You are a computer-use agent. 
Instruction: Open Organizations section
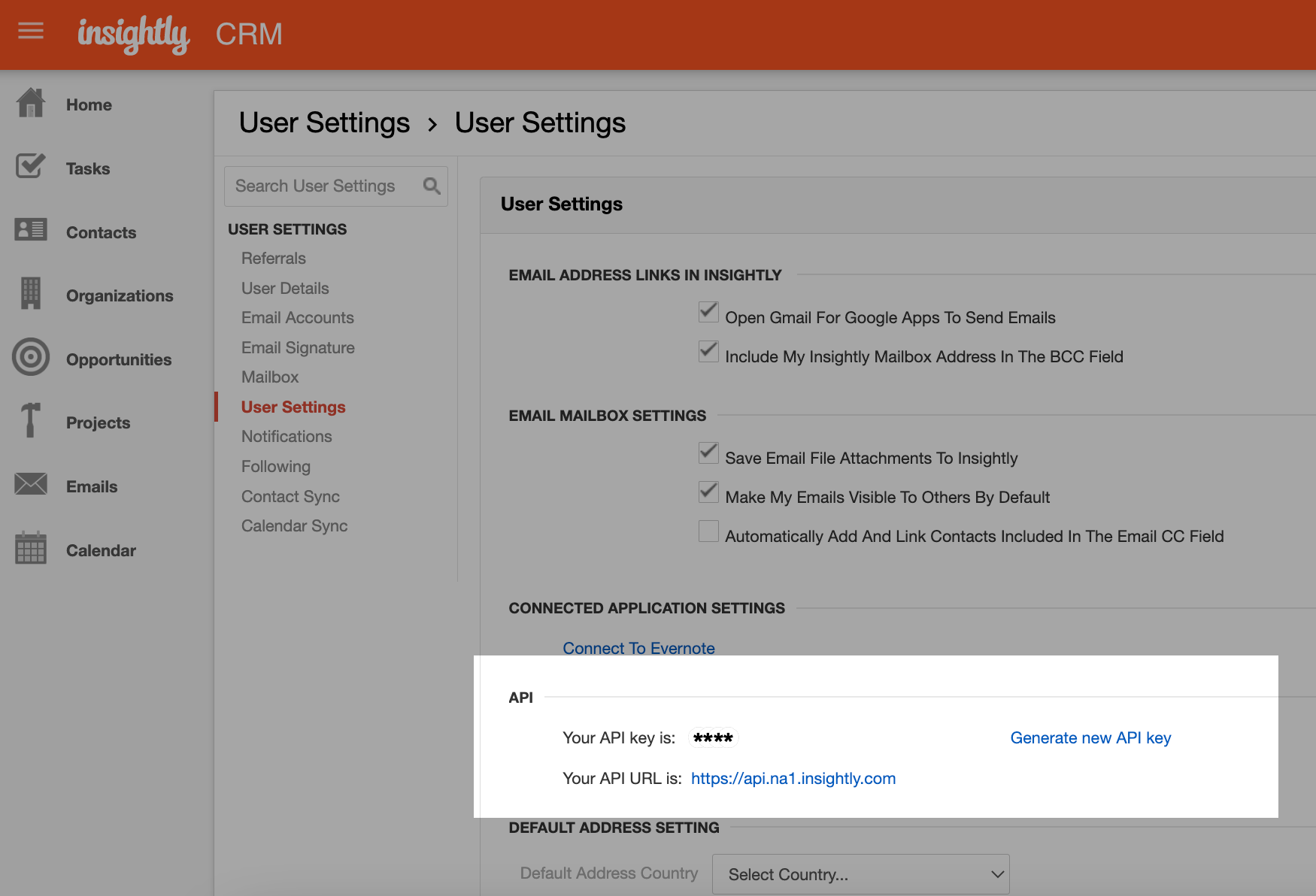tap(120, 296)
